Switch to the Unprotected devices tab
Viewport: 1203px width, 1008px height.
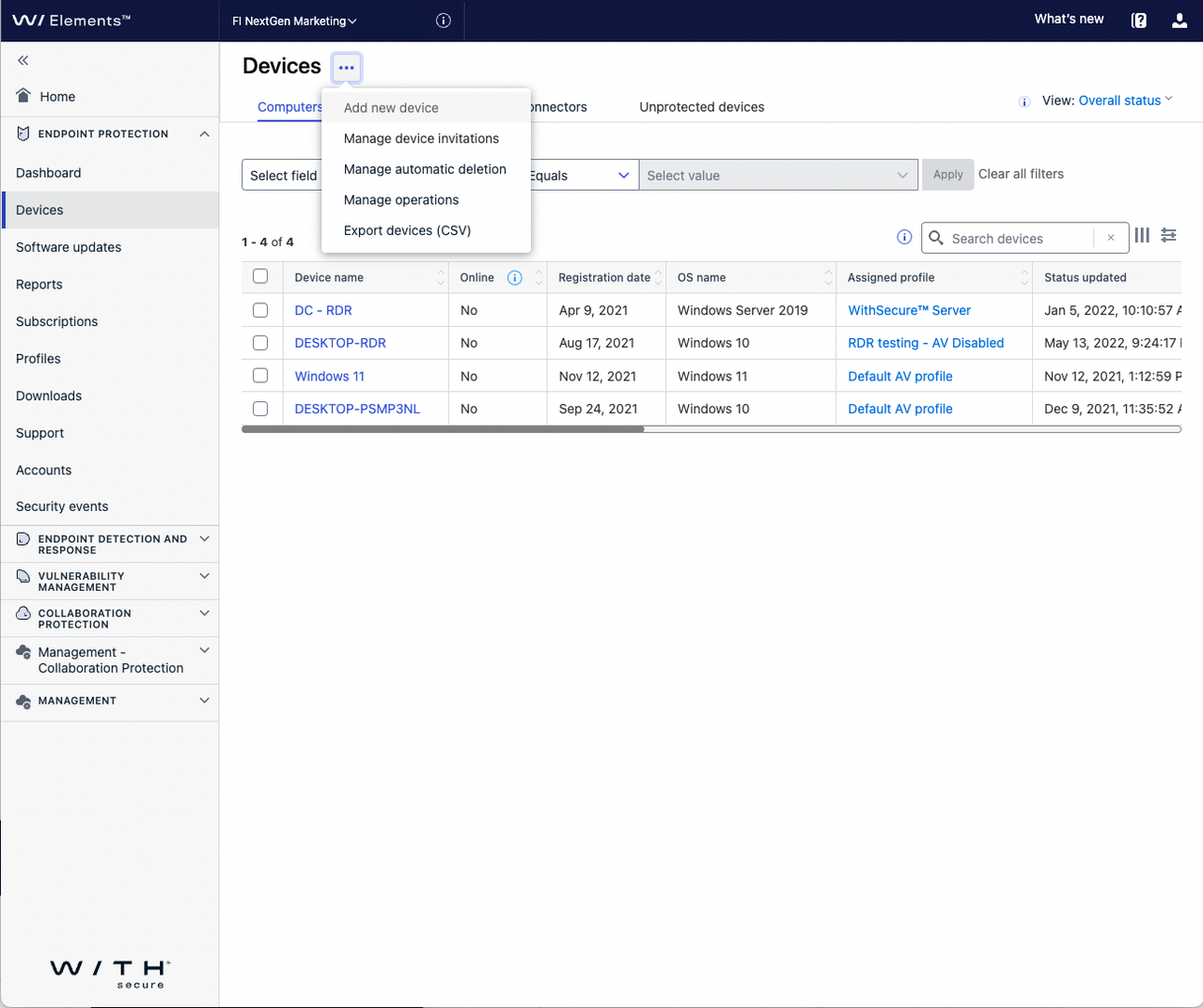pos(701,106)
